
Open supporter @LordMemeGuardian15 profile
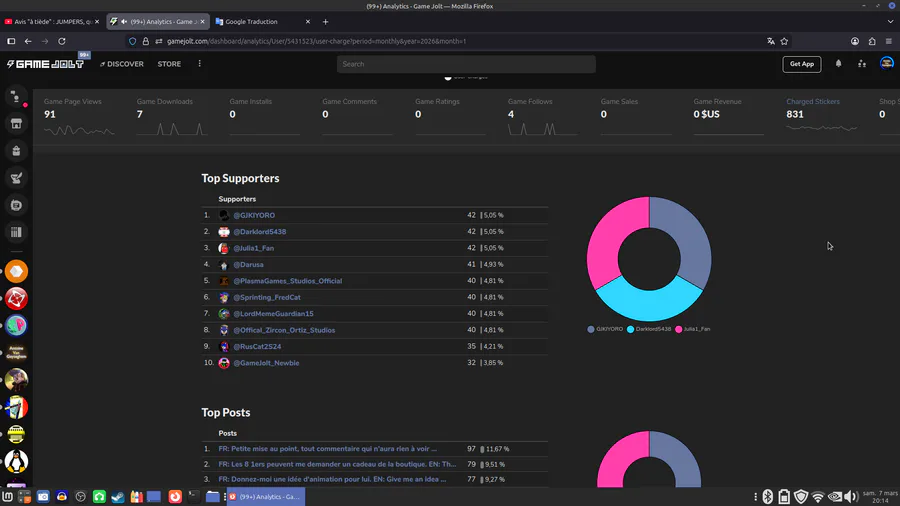point(273,314)
